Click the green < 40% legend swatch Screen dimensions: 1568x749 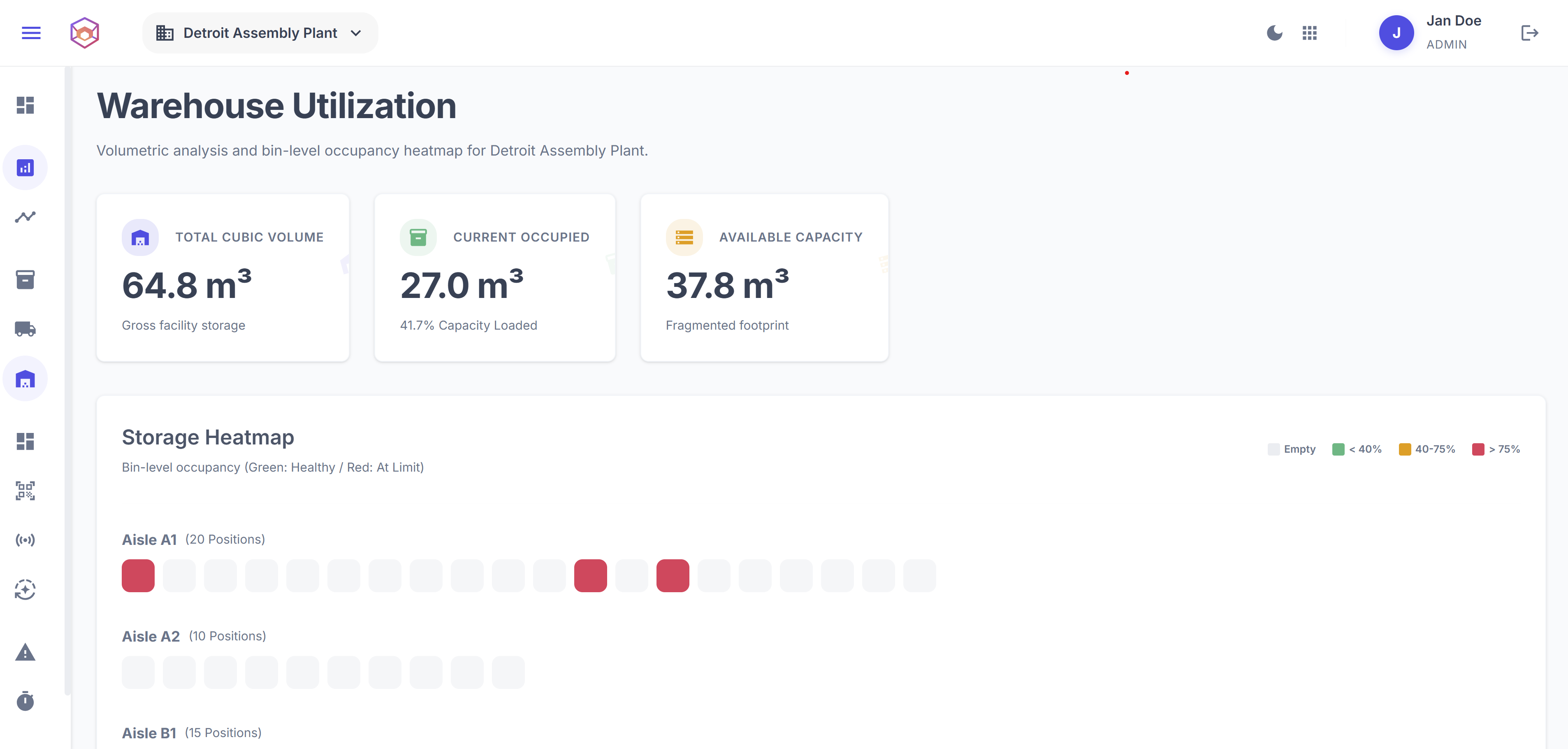tap(1338, 449)
